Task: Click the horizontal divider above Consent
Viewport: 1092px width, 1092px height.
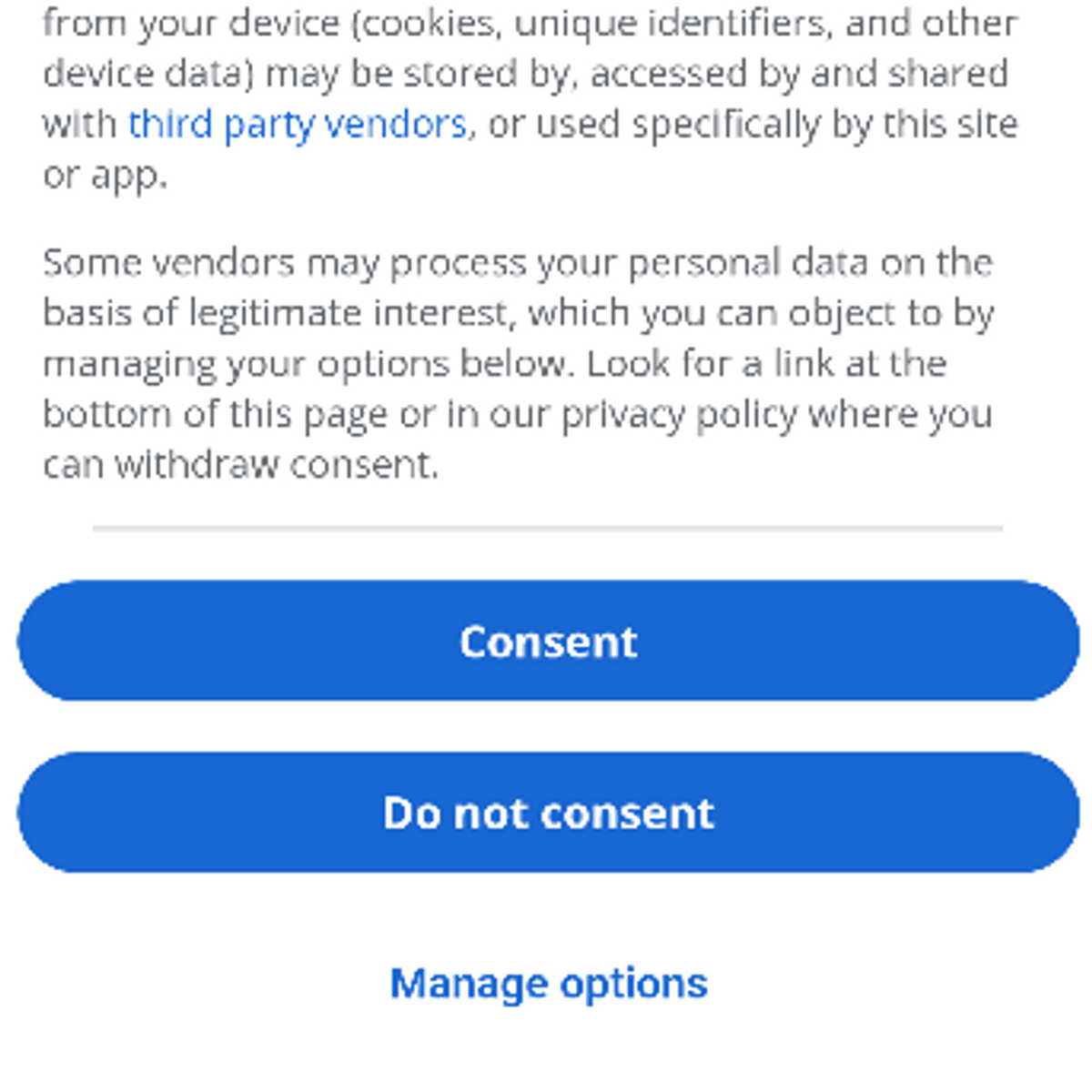Action: (x=548, y=528)
